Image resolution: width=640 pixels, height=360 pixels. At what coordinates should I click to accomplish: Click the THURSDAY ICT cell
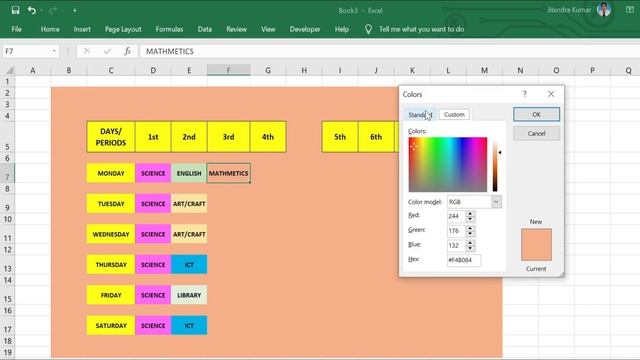coord(189,264)
